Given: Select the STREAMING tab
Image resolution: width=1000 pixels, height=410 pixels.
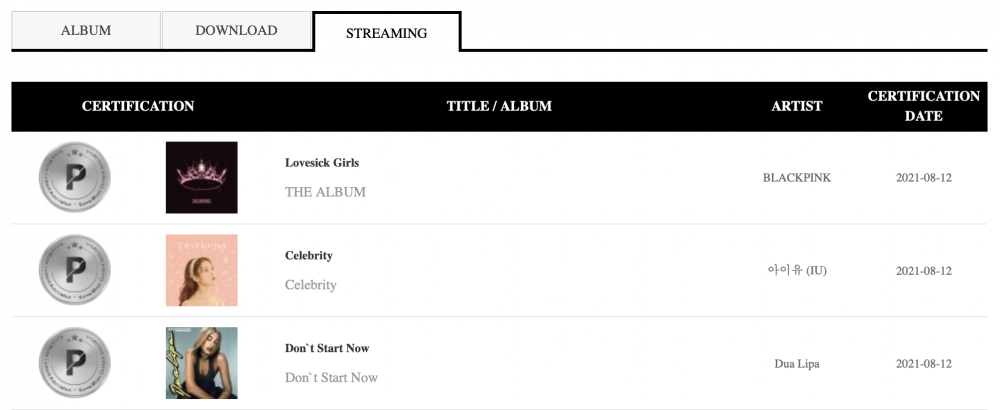Looking at the screenshot, I should pyautogui.click(x=386, y=33).
